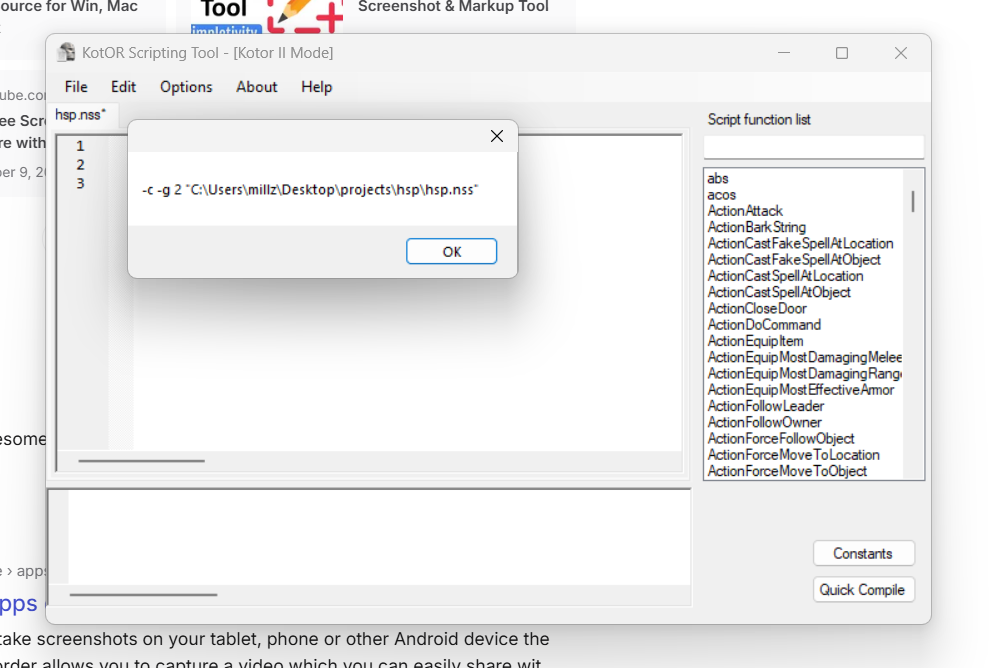This screenshot has height=668, width=991.
Task: Click the Quick Compile button
Action: click(863, 590)
